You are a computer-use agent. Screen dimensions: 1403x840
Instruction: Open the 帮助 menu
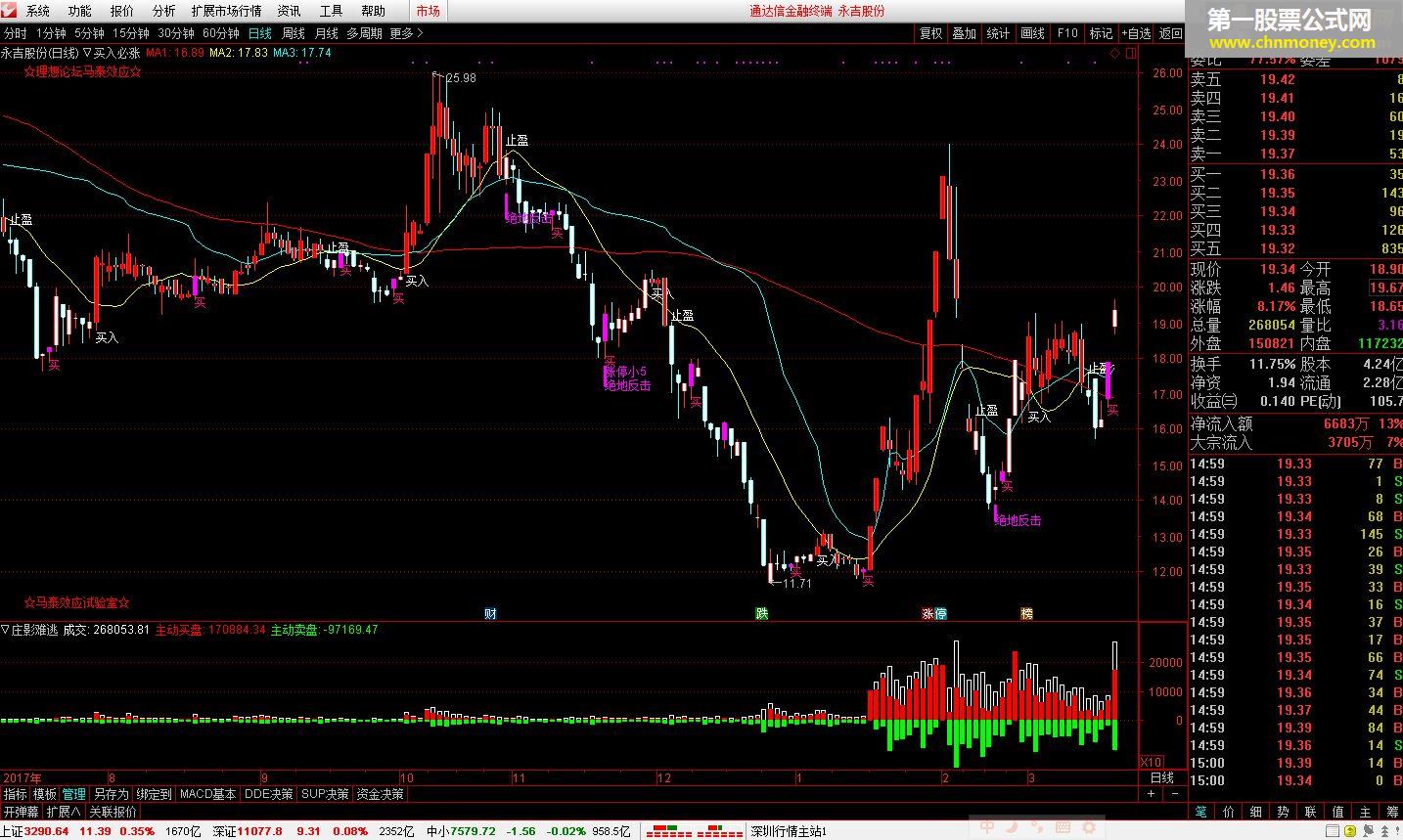[x=373, y=11]
